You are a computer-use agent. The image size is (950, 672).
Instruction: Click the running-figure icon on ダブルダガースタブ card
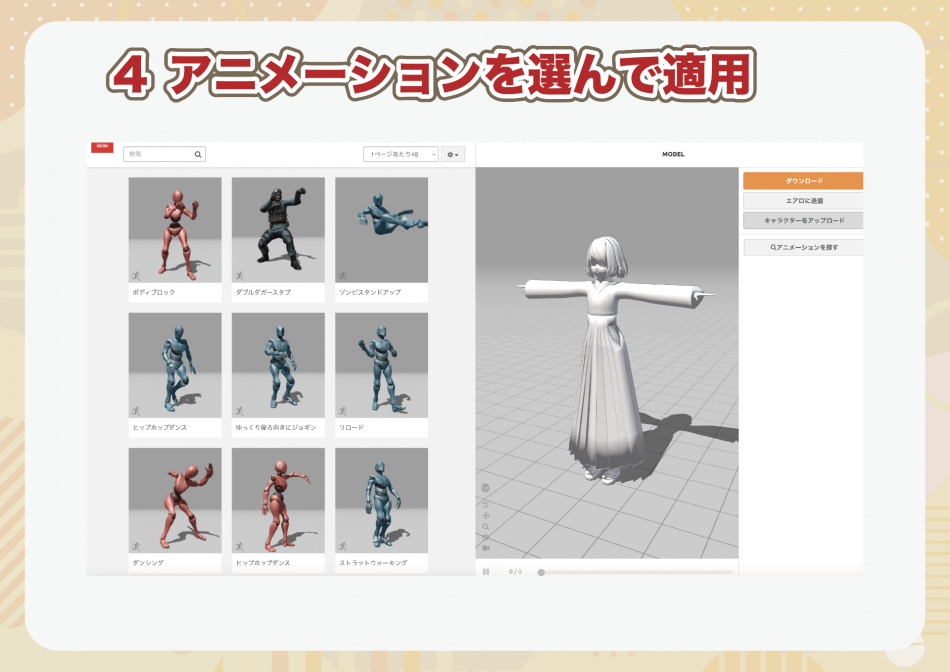tap(239, 276)
